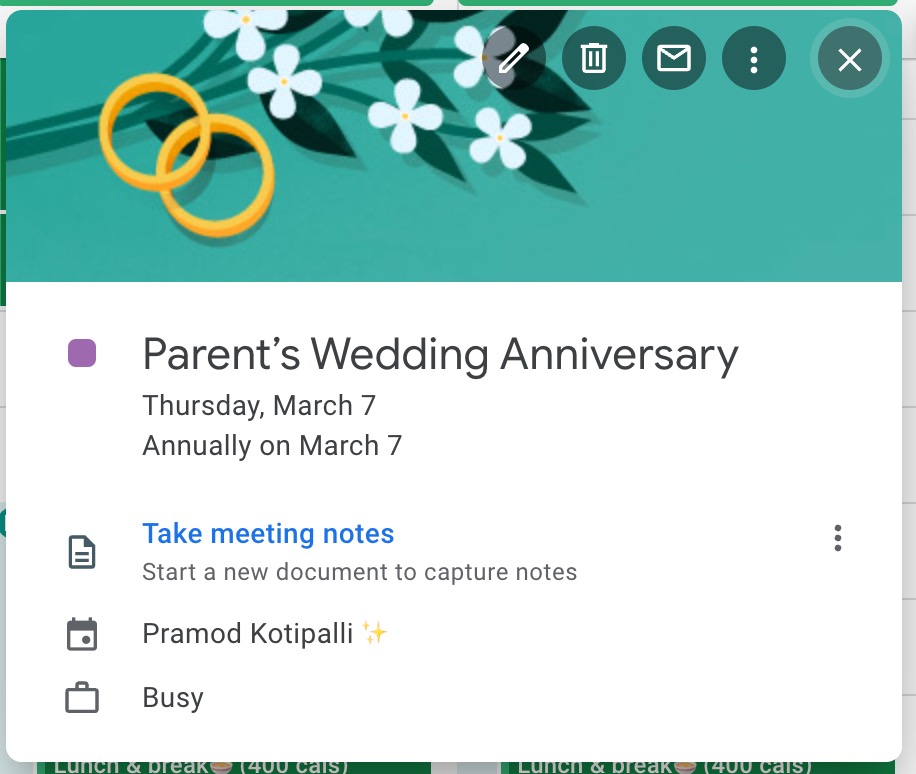Click the document notes icon

[82, 552]
